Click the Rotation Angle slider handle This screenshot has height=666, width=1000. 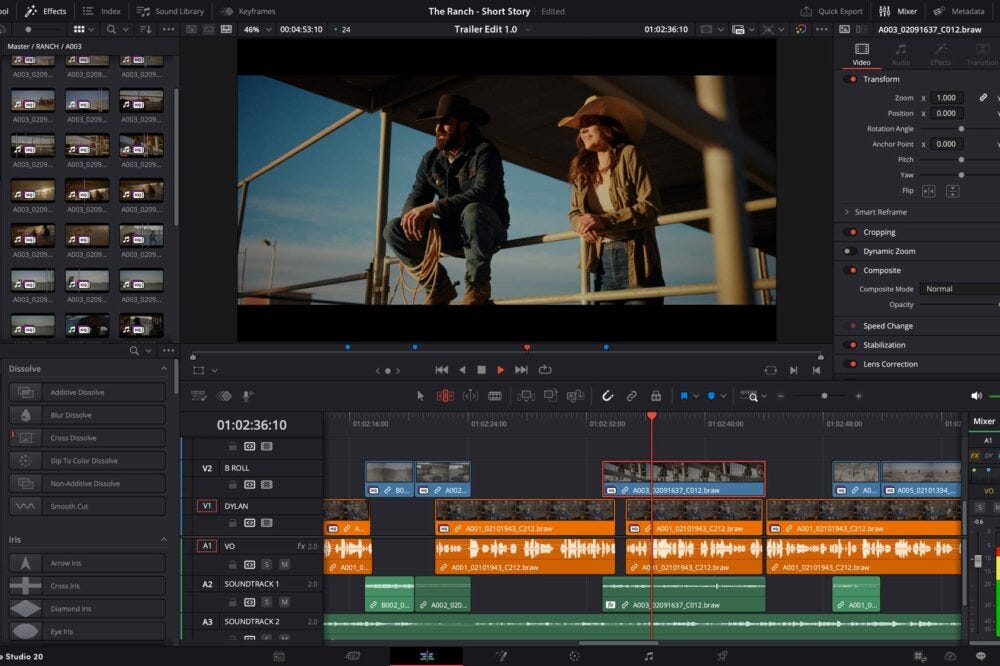[961, 129]
